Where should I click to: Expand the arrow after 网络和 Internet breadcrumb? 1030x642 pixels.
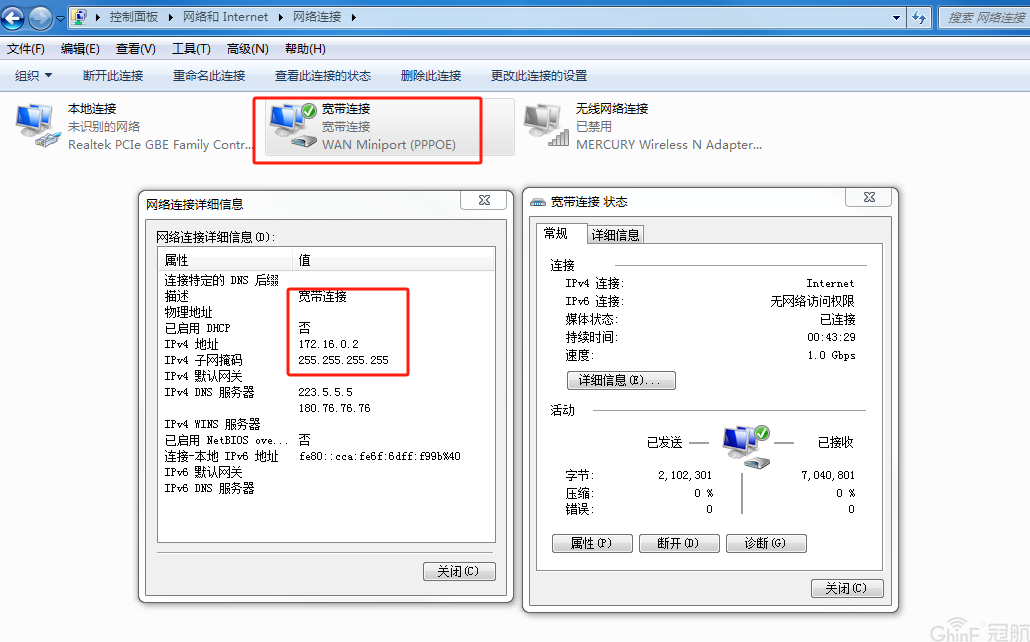click(280, 17)
